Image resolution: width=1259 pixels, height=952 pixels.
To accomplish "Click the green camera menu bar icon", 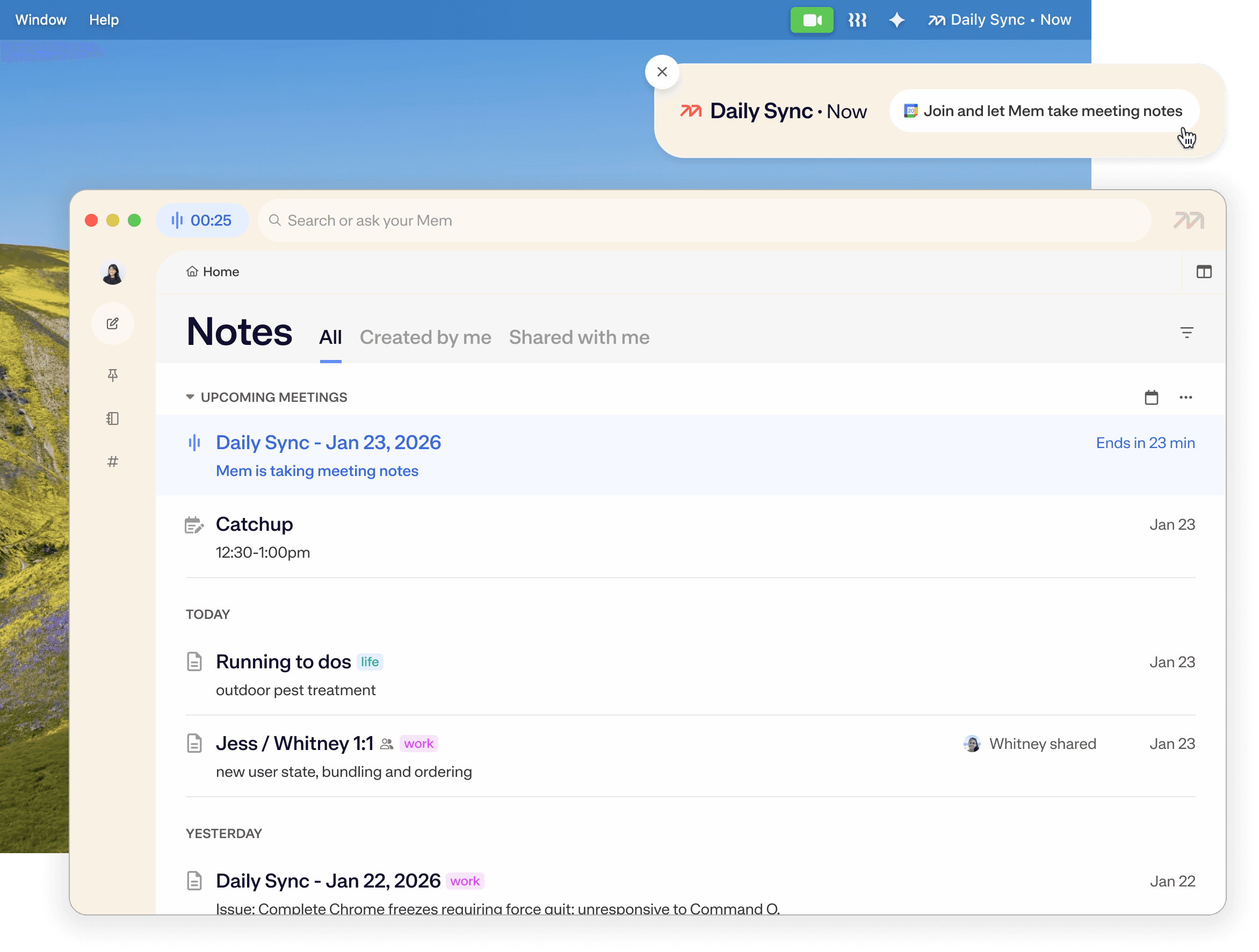I will click(x=812, y=20).
